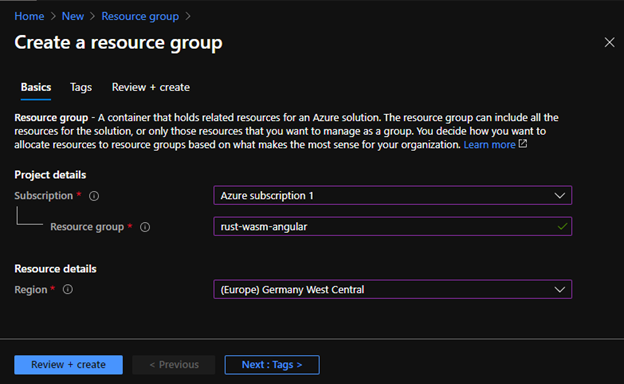Close the Create a resource group pane
This screenshot has width=624, height=384.
click(609, 42)
